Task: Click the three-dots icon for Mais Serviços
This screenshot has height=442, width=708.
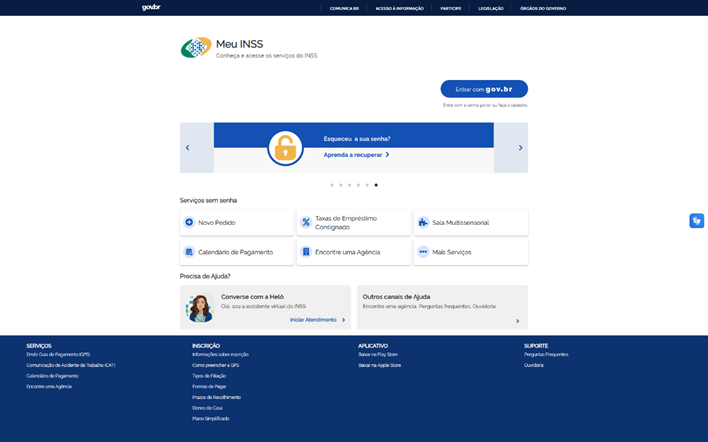Action: point(423,252)
